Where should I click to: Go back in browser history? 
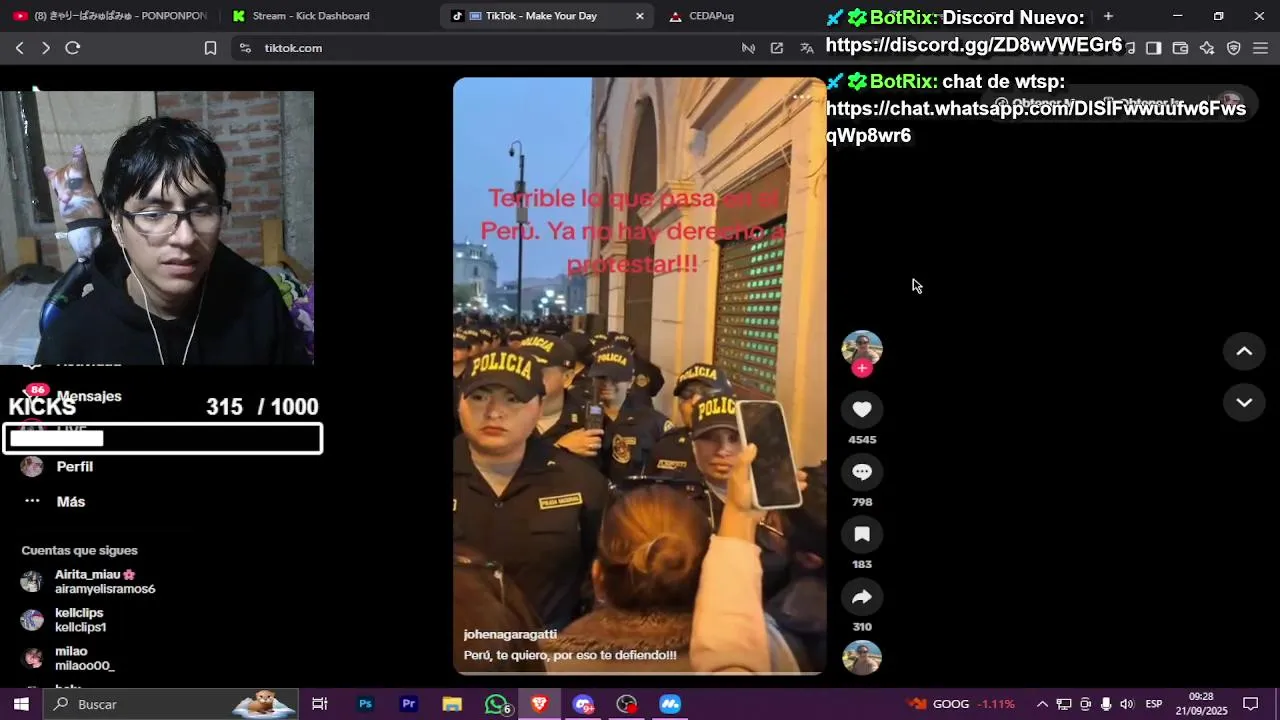(x=20, y=48)
